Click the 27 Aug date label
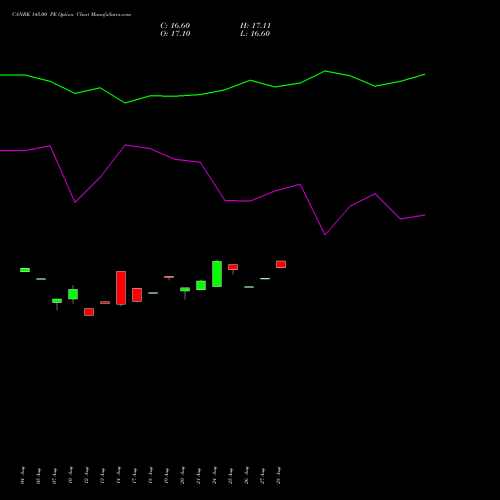The height and width of the screenshot is (500, 500). [x=262, y=475]
